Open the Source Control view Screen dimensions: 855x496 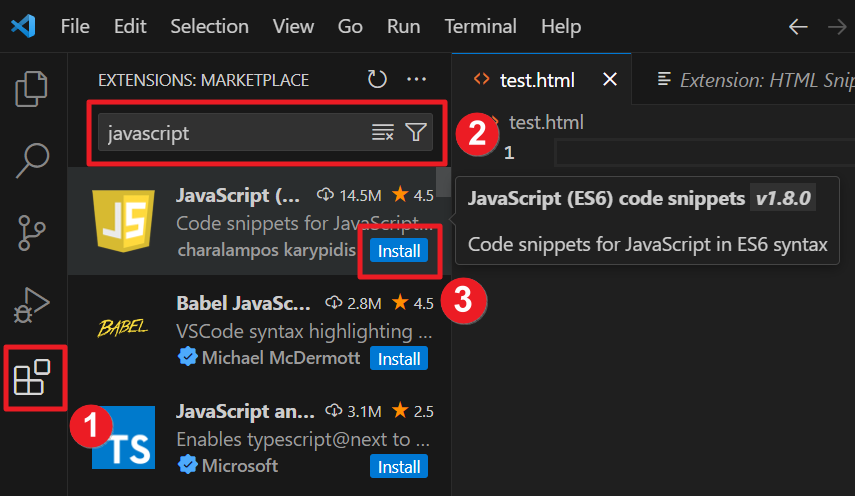[x=32, y=233]
